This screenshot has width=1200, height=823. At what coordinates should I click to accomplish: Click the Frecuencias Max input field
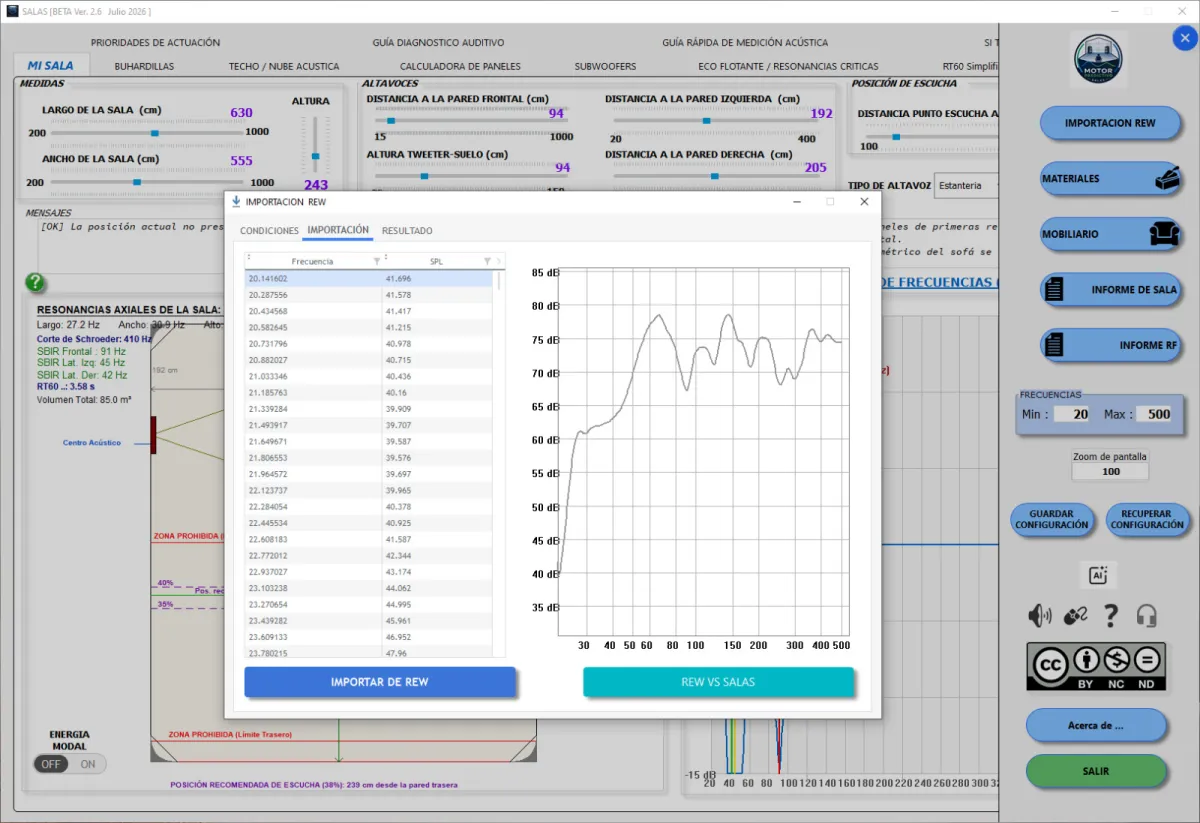click(x=1153, y=414)
